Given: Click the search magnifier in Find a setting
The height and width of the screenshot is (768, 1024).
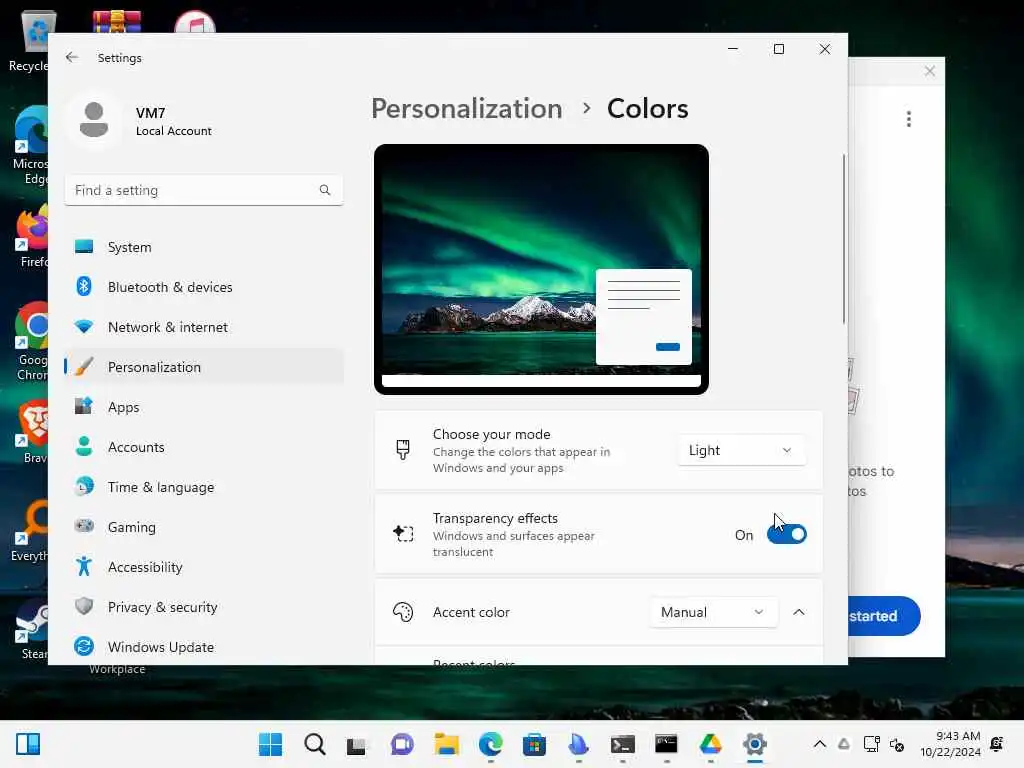Looking at the screenshot, I should (x=325, y=190).
